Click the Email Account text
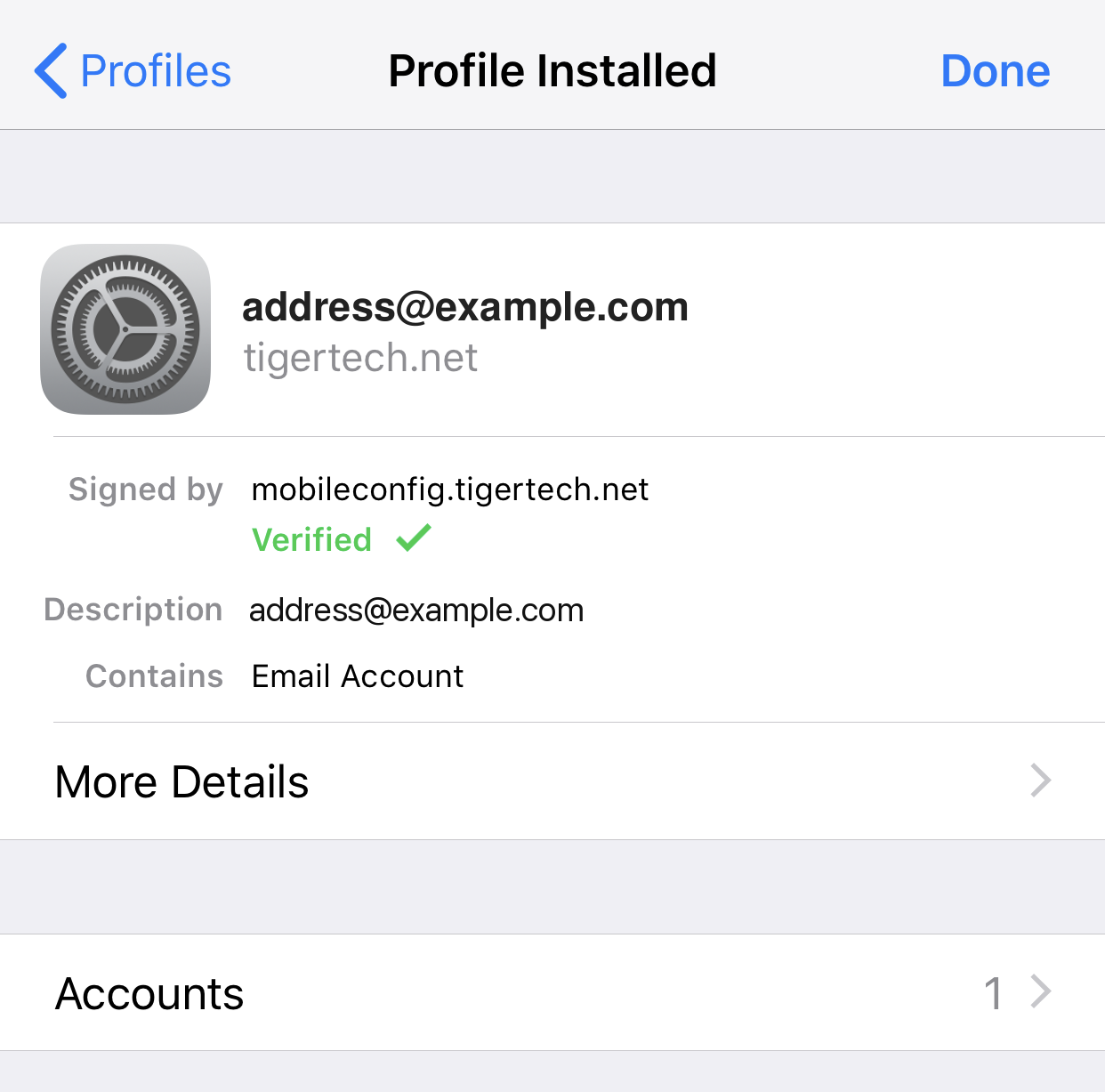The image size is (1105, 1092). (x=358, y=676)
